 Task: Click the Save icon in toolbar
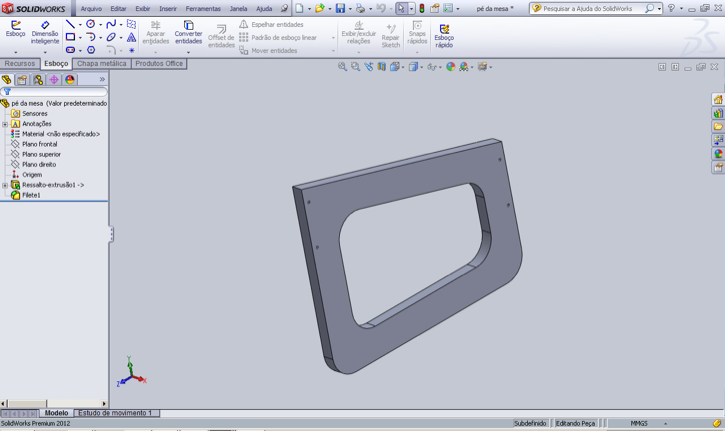tap(340, 8)
